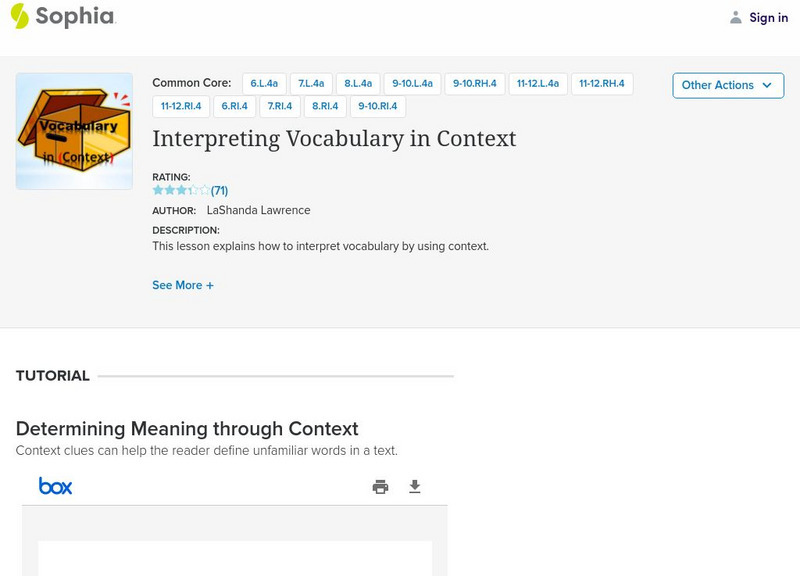This screenshot has width=800, height=576.
Task: Select the 7.L.4a standard tag
Action: [x=313, y=84]
